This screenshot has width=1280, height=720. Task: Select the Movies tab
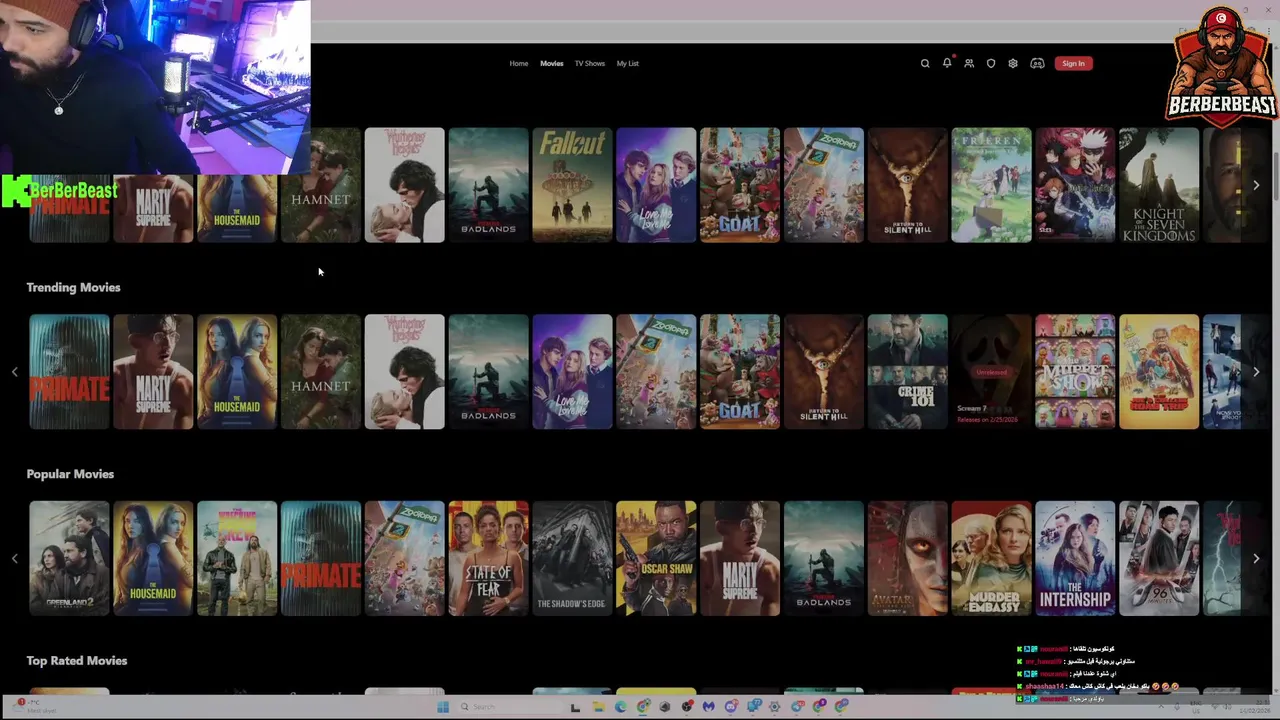(552, 63)
